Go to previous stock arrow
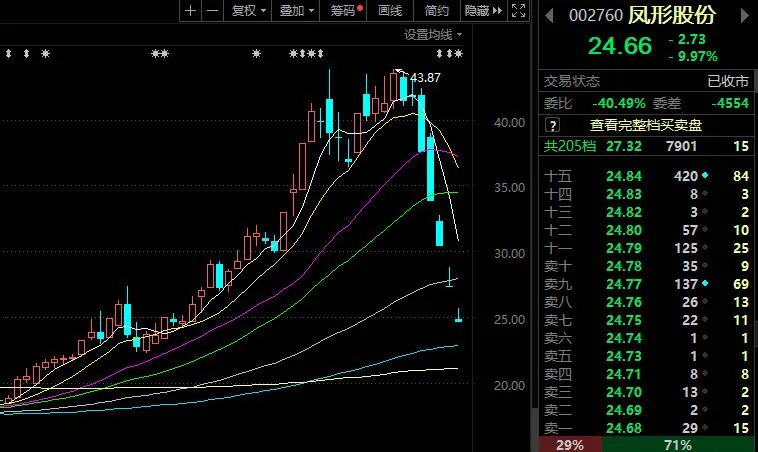 click(x=549, y=15)
